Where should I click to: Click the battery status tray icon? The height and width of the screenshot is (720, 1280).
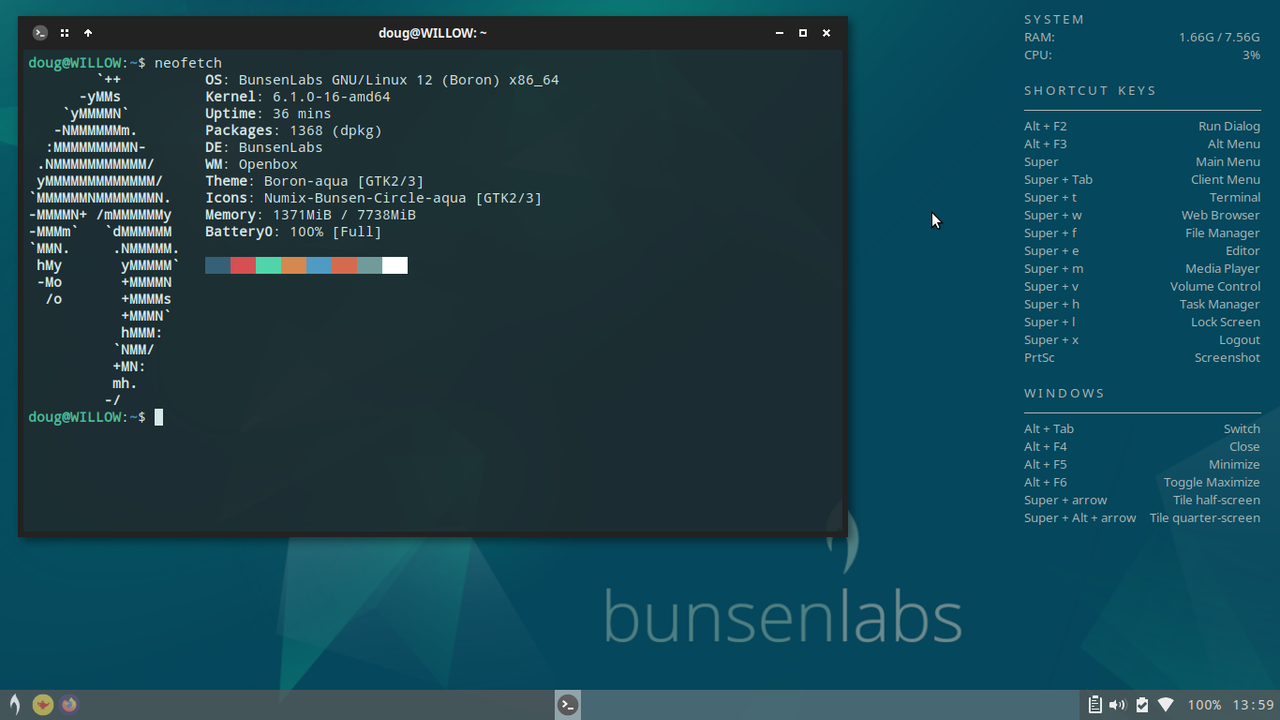(x=1142, y=705)
